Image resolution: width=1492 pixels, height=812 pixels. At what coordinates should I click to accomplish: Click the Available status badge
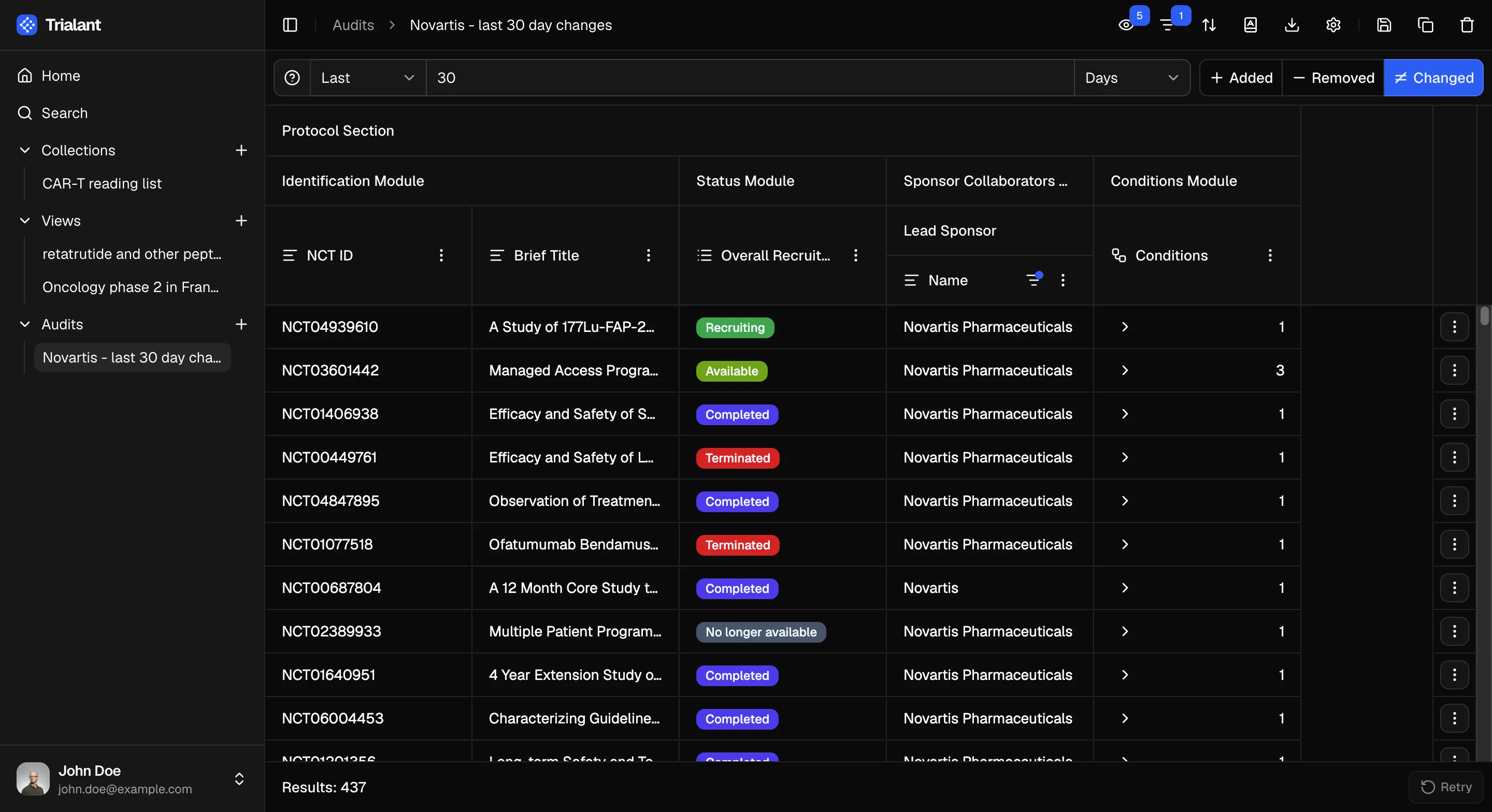point(731,371)
